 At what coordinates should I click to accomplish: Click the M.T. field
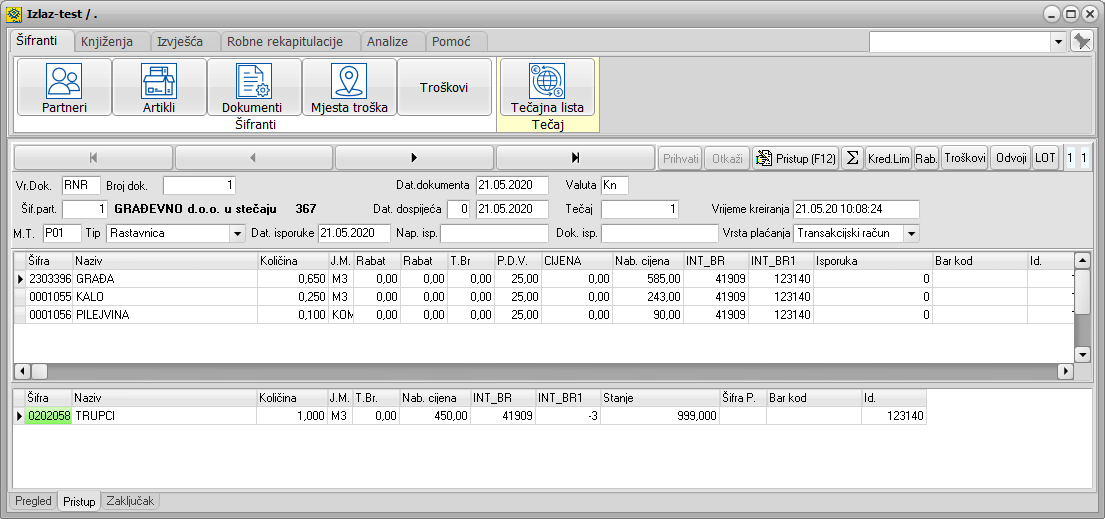(62, 233)
